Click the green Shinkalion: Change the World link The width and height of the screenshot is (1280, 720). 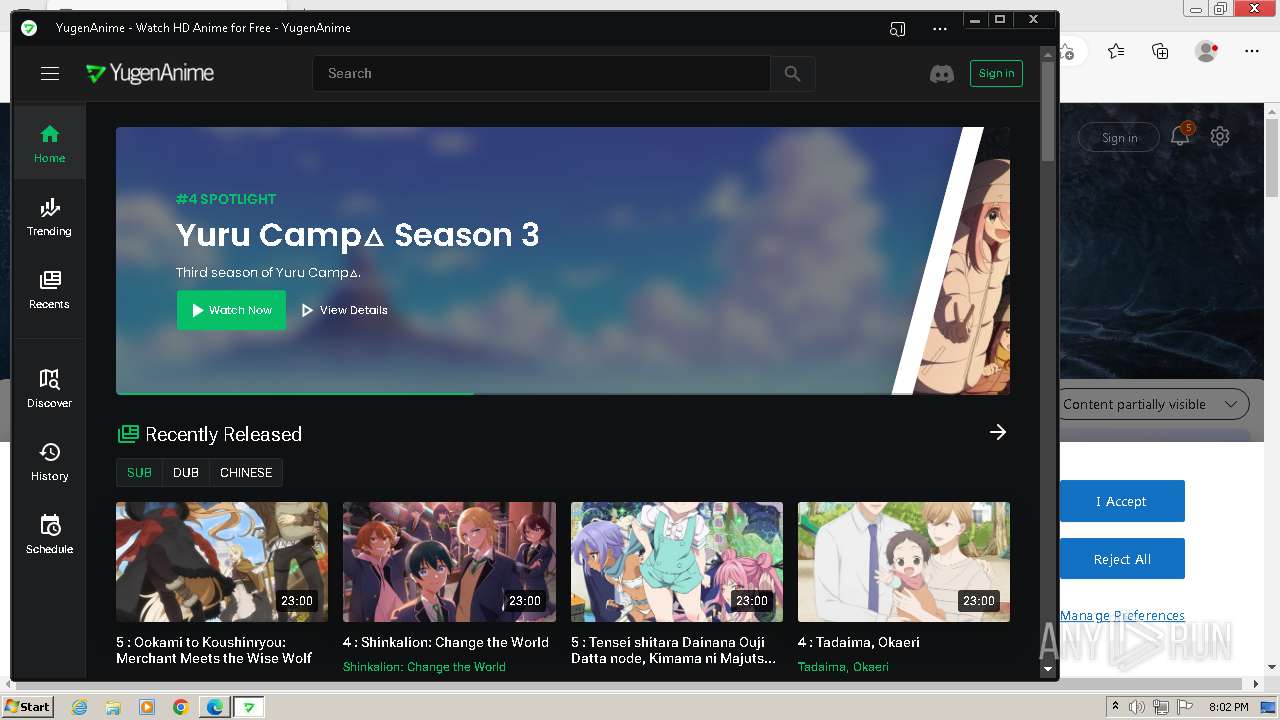(x=424, y=667)
